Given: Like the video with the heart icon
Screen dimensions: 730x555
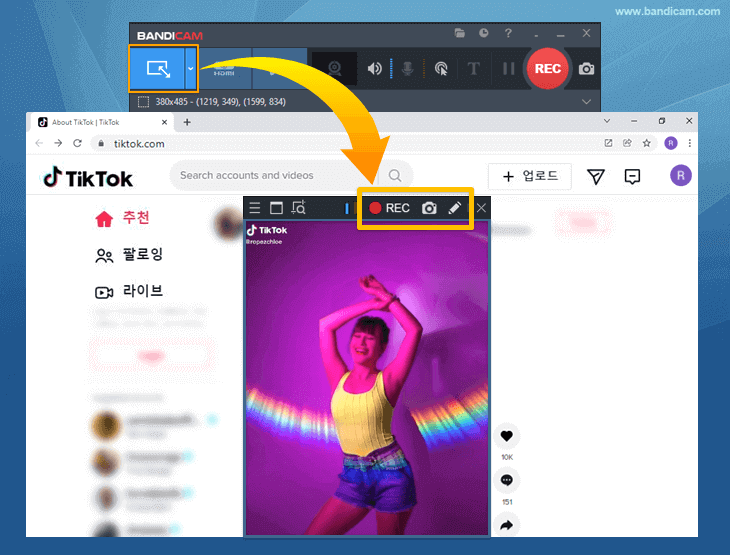Looking at the screenshot, I should click(507, 436).
